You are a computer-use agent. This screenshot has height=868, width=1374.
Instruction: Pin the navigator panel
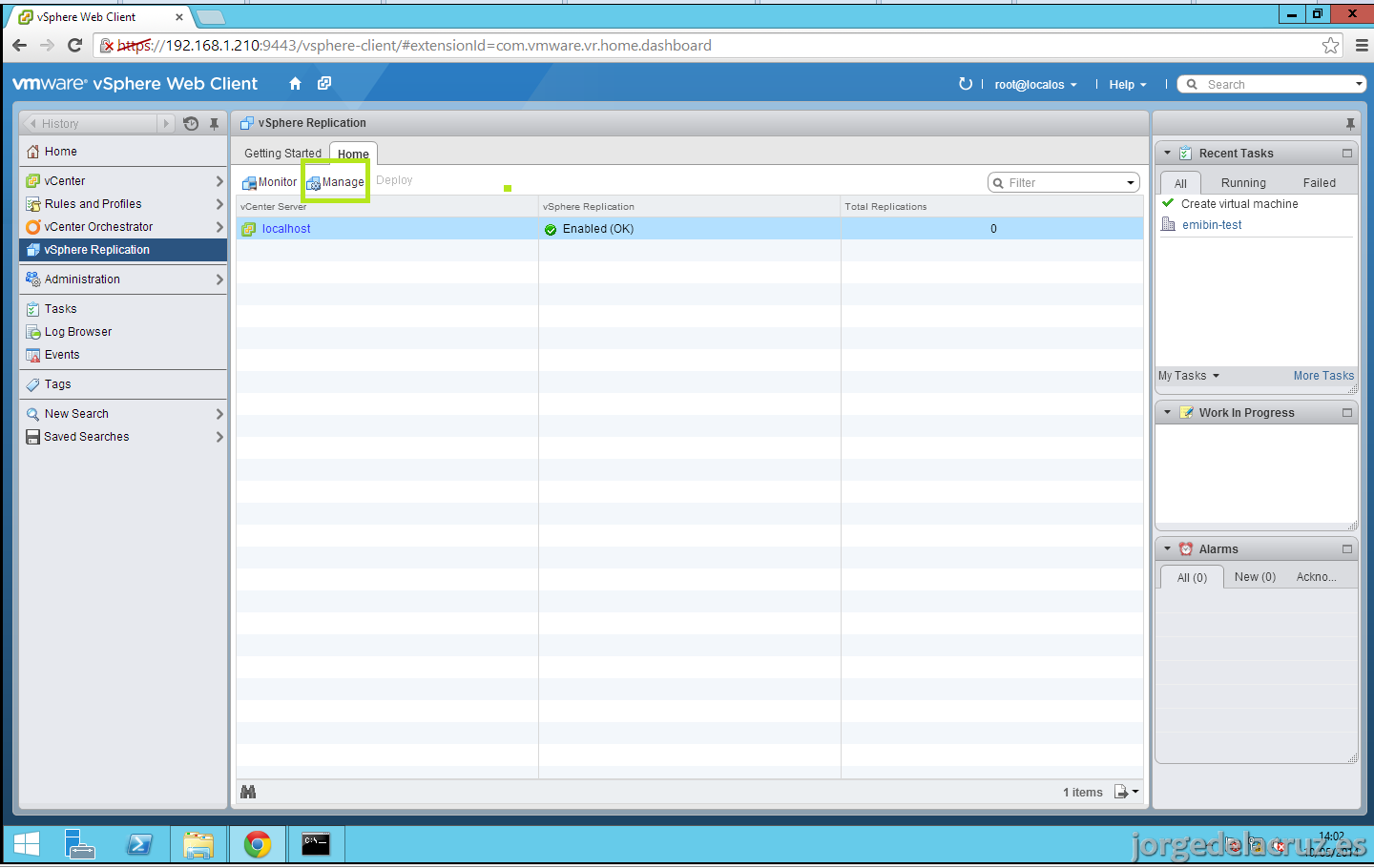tap(215, 123)
